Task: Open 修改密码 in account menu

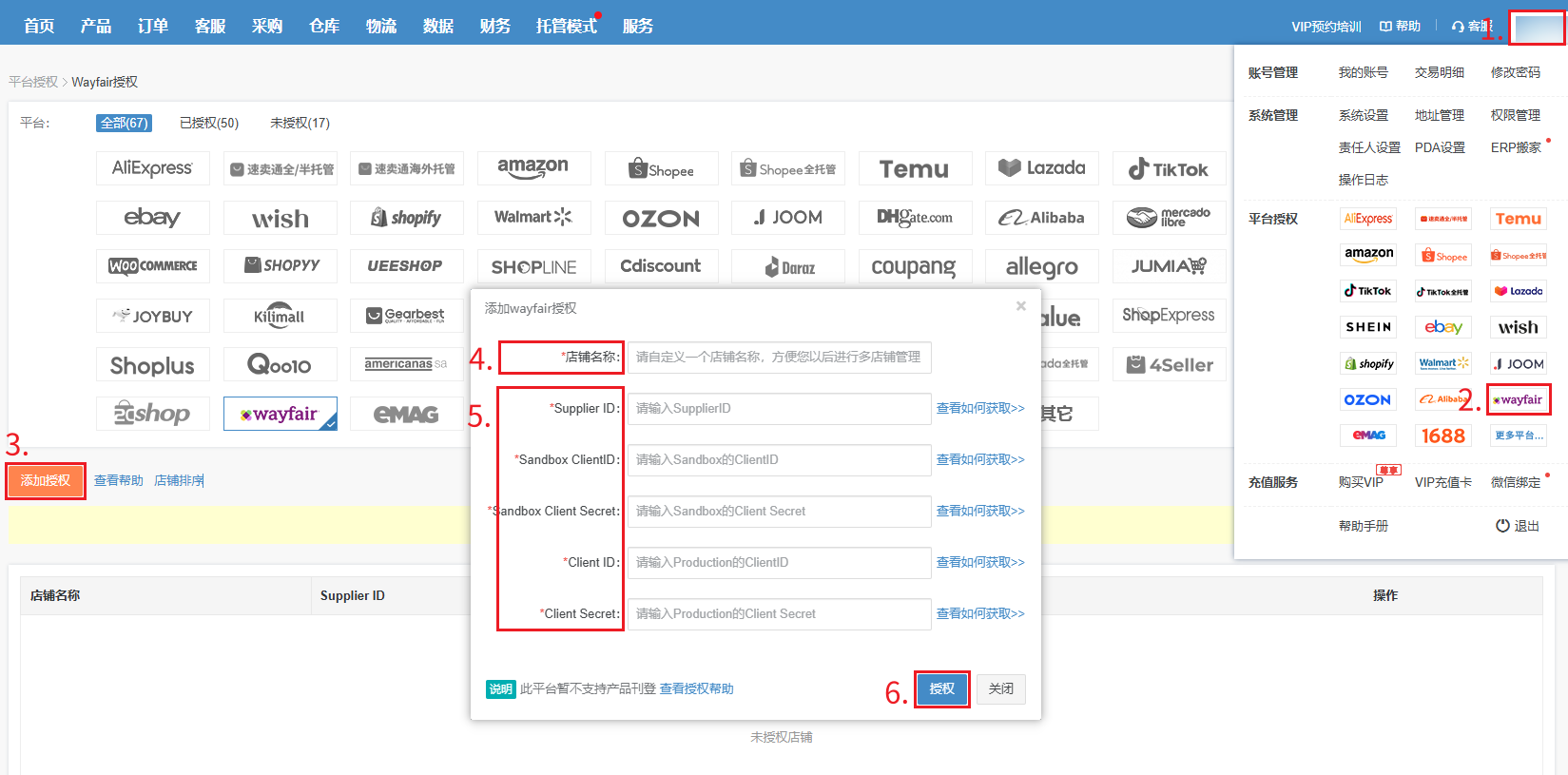Action: coord(1516,72)
